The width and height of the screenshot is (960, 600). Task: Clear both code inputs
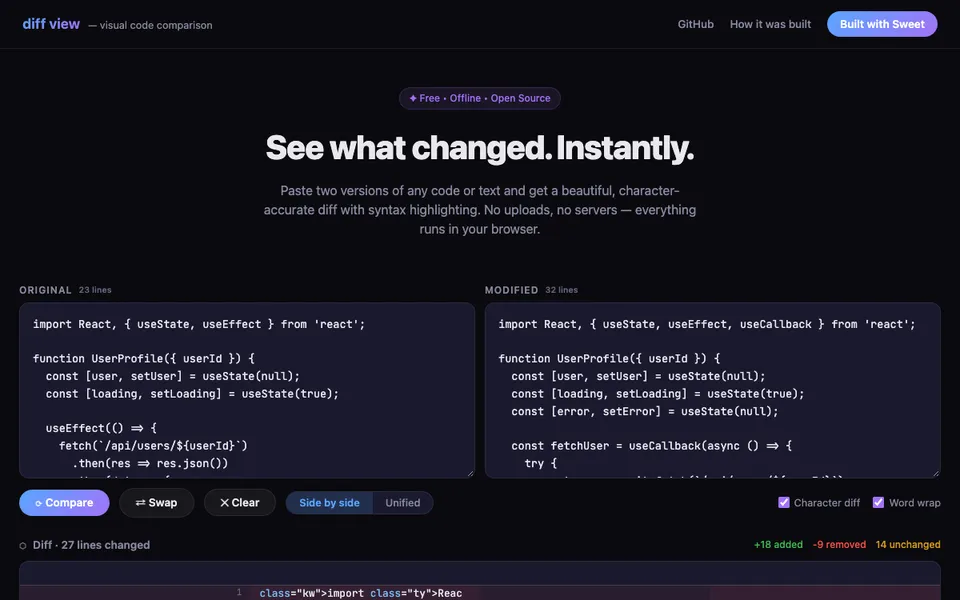pos(239,503)
